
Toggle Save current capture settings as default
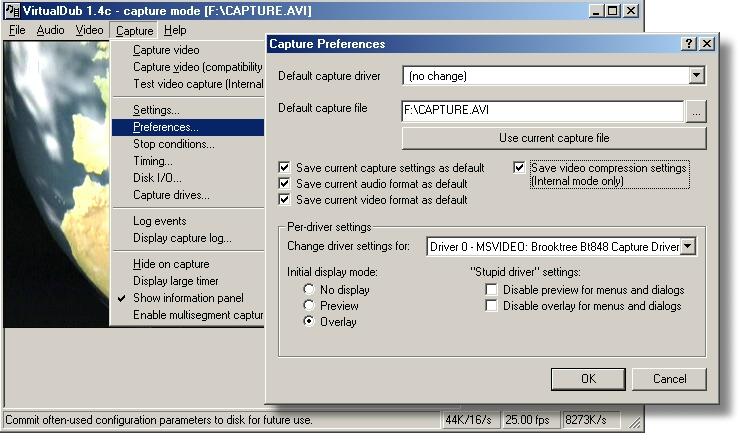click(285, 168)
